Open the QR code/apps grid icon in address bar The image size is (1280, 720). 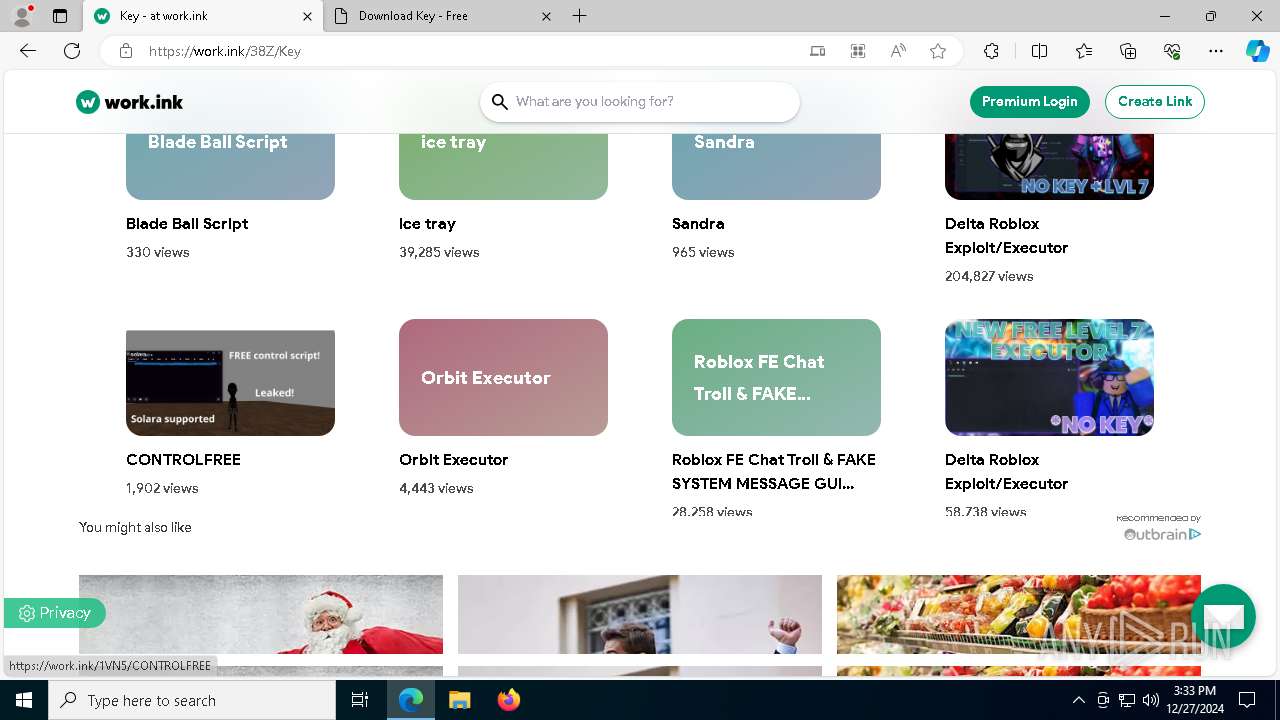pos(858,51)
